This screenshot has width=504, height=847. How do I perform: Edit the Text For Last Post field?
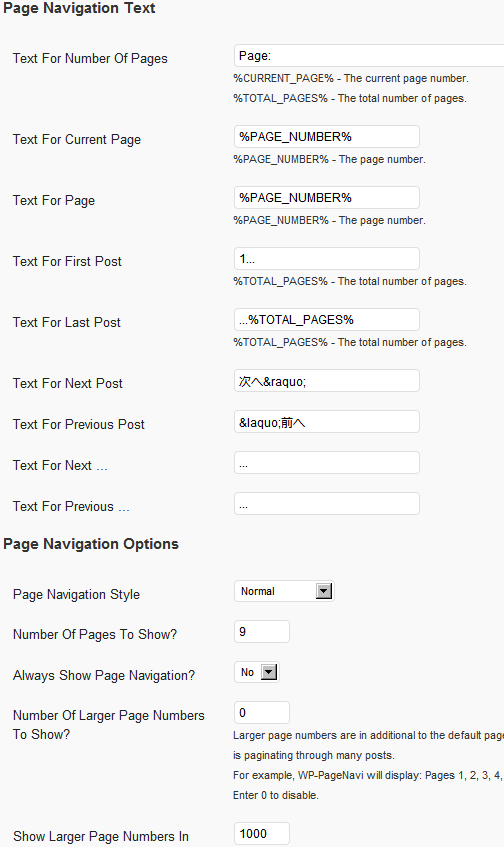(x=327, y=320)
